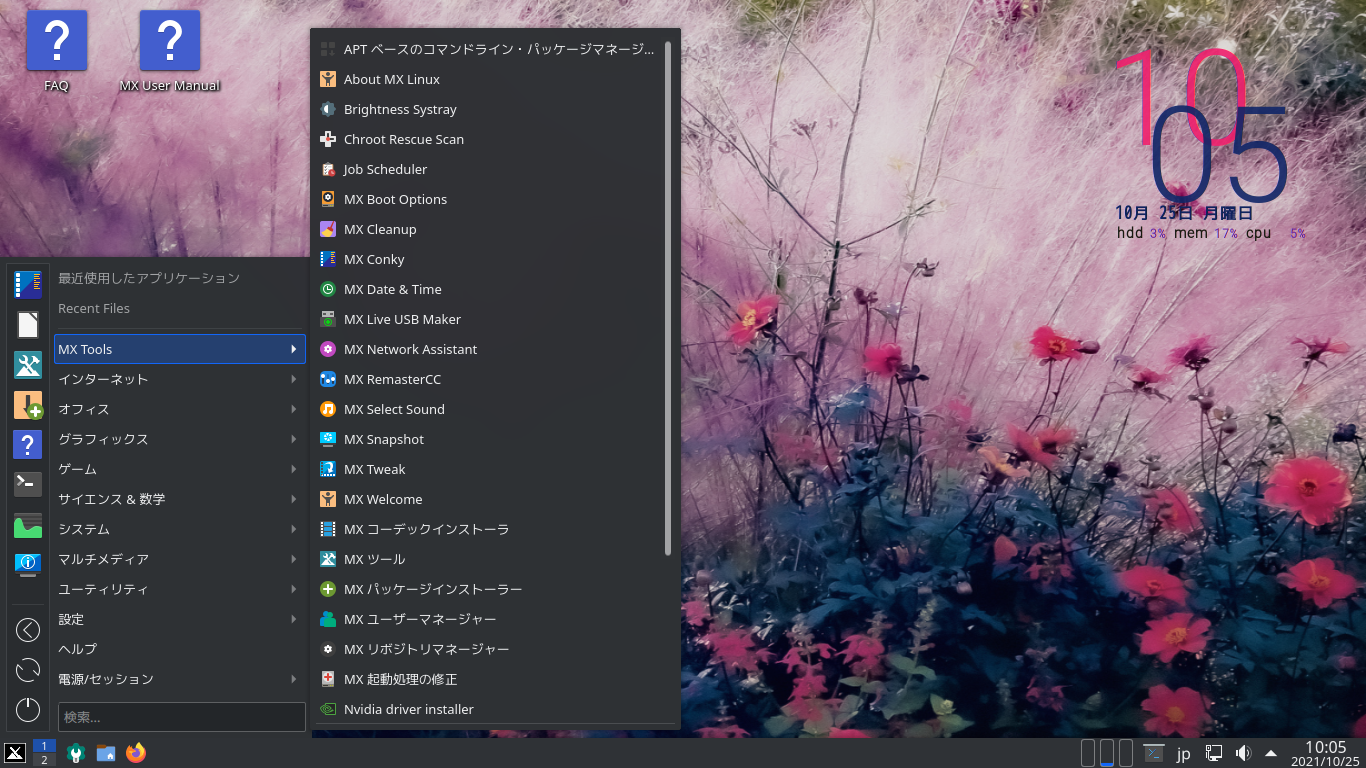Screen dimensions: 1366x768
Task: Click the 検索 search field
Action: pyautogui.click(x=182, y=717)
